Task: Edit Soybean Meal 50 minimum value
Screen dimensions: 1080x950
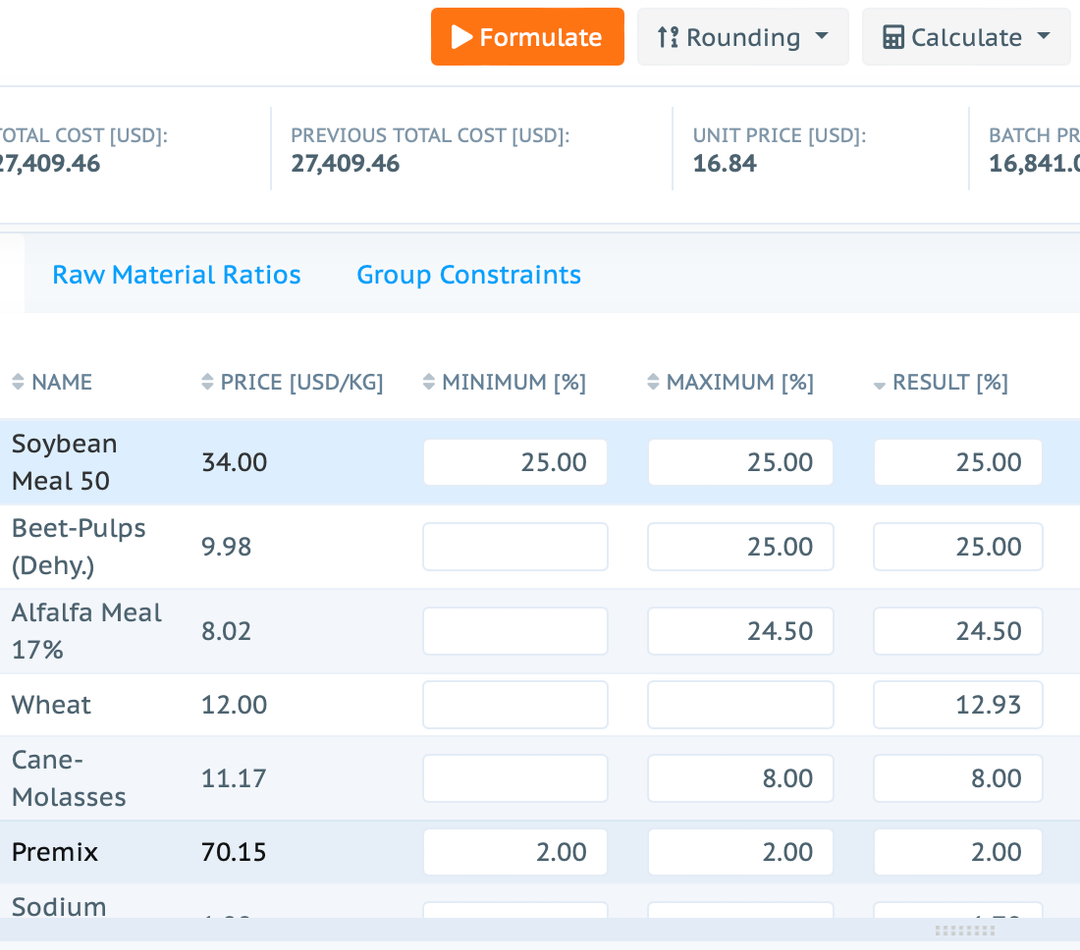Action: tap(514, 462)
